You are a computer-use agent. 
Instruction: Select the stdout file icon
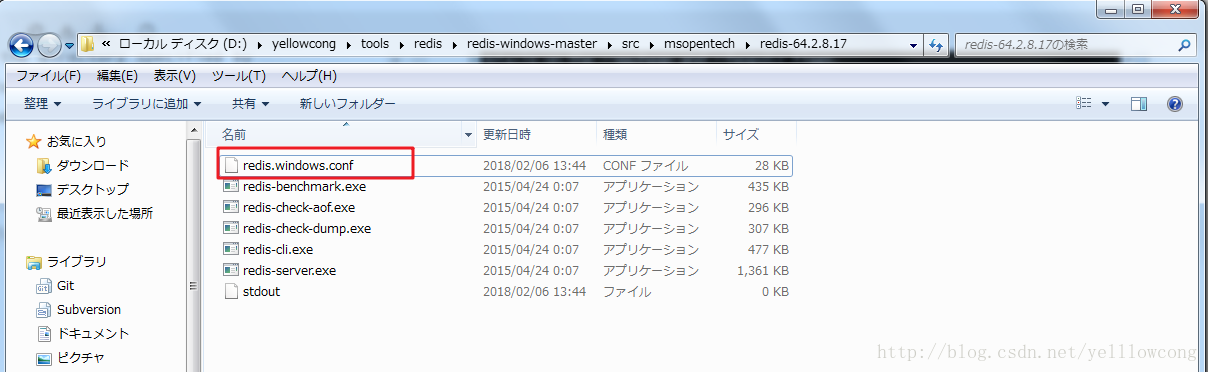click(231, 291)
